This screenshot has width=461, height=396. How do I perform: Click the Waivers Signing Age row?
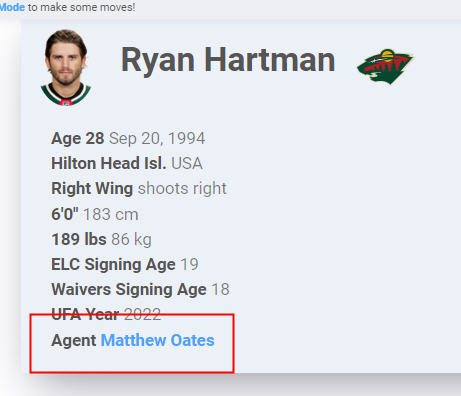[x=140, y=289]
